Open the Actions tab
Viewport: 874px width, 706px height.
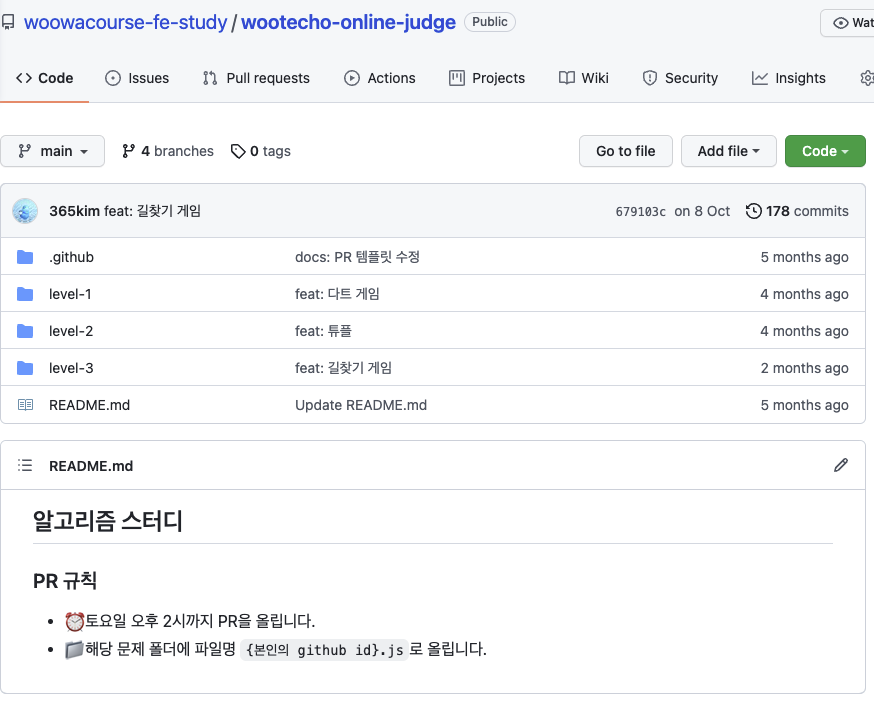coord(380,78)
